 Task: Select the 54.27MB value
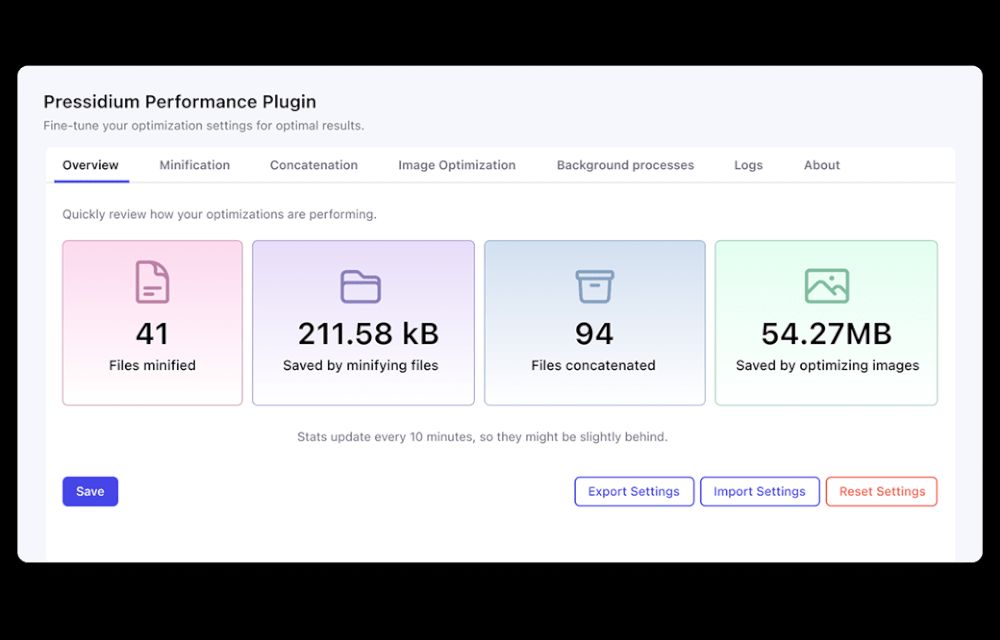[x=826, y=334]
